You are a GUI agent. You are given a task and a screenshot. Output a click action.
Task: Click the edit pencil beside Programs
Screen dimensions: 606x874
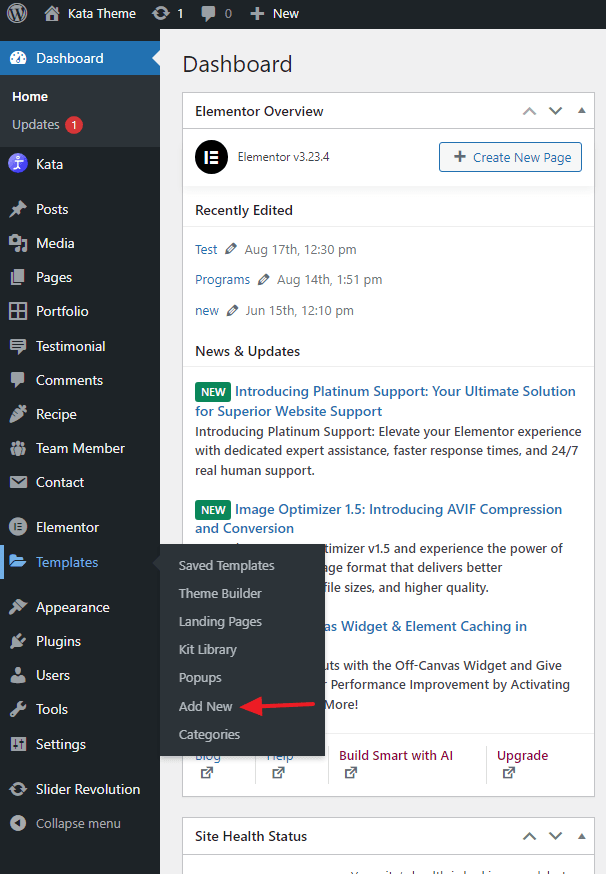[x=264, y=280]
